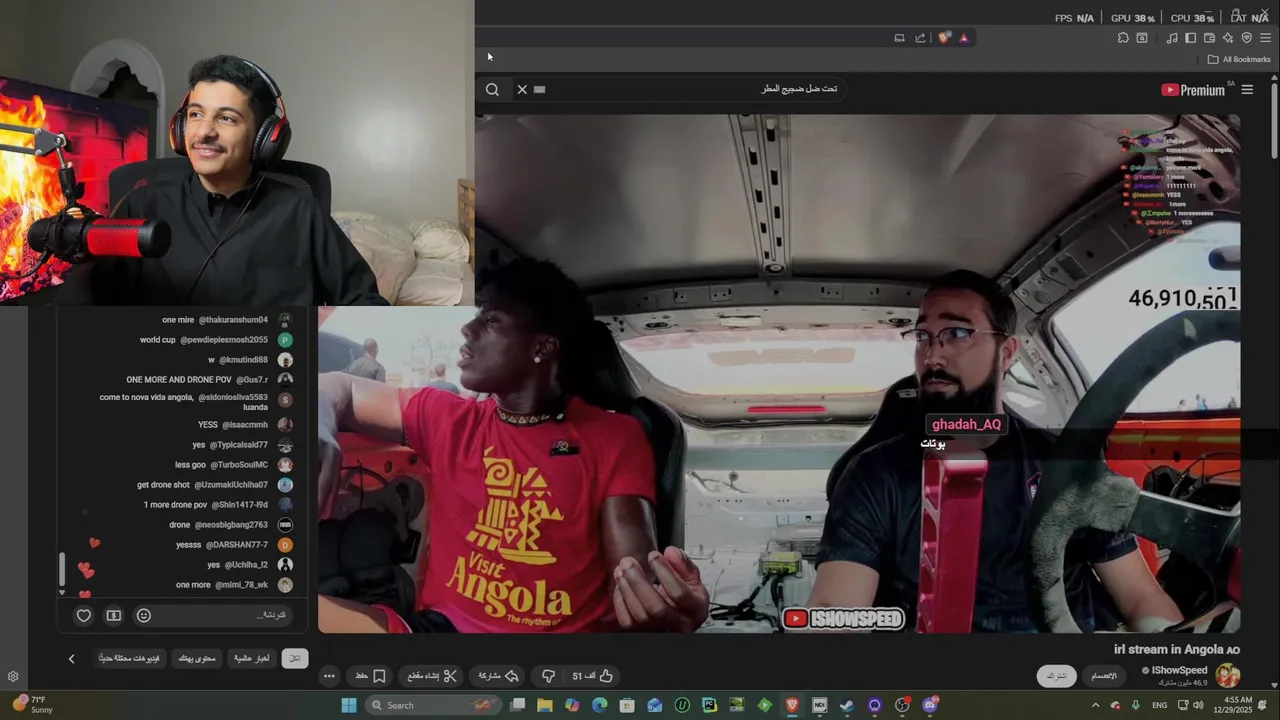The width and height of the screenshot is (1280, 720).
Task: Toggle the browser sidebar panel icon
Action: tap(1191, 38)
